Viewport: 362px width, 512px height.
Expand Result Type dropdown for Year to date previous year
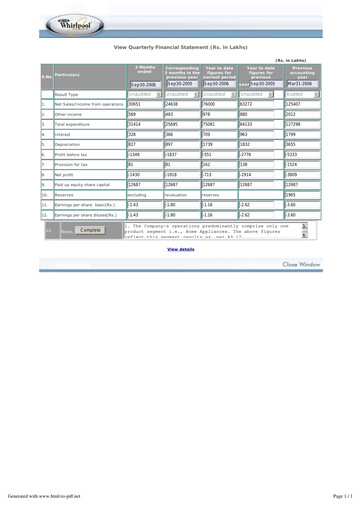click(x=257, y=95)
